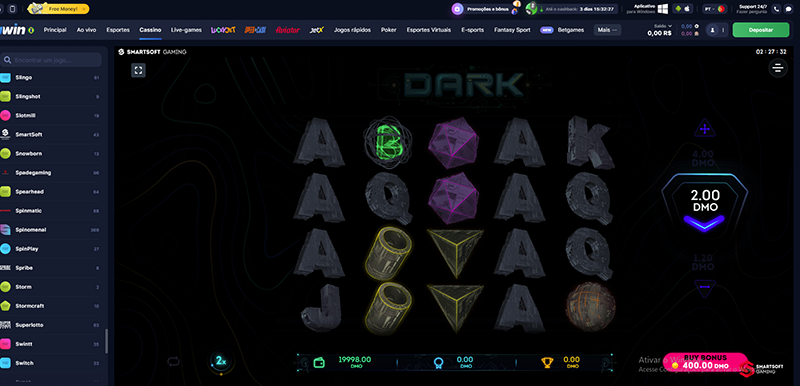Open the support chat bubble icon
Viewport: 800px width, 386px height.
tap(788, 9)
